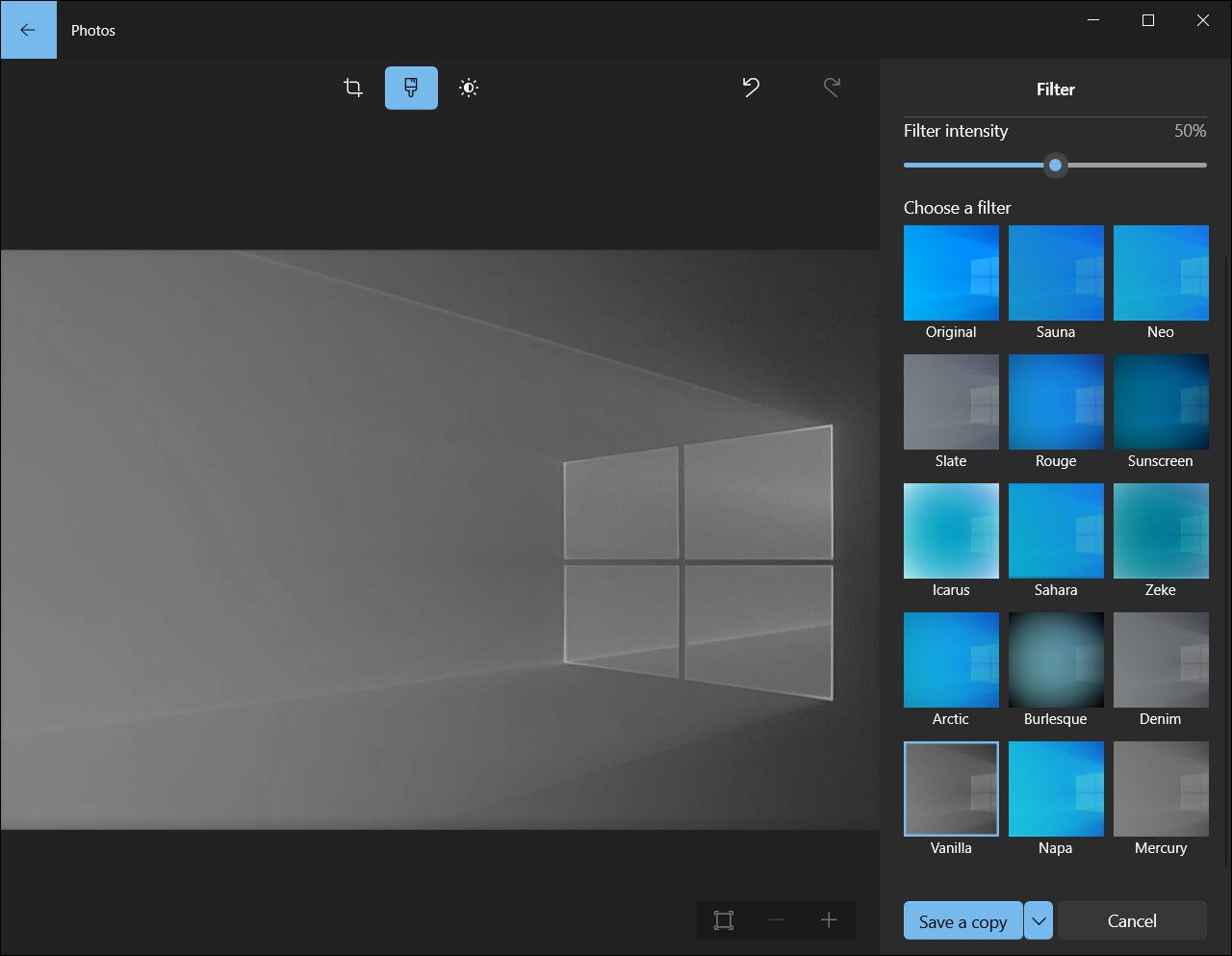Click the 50% intensity value
The height and width of the screenshot is (956, 1232).
coord(1190,131)
